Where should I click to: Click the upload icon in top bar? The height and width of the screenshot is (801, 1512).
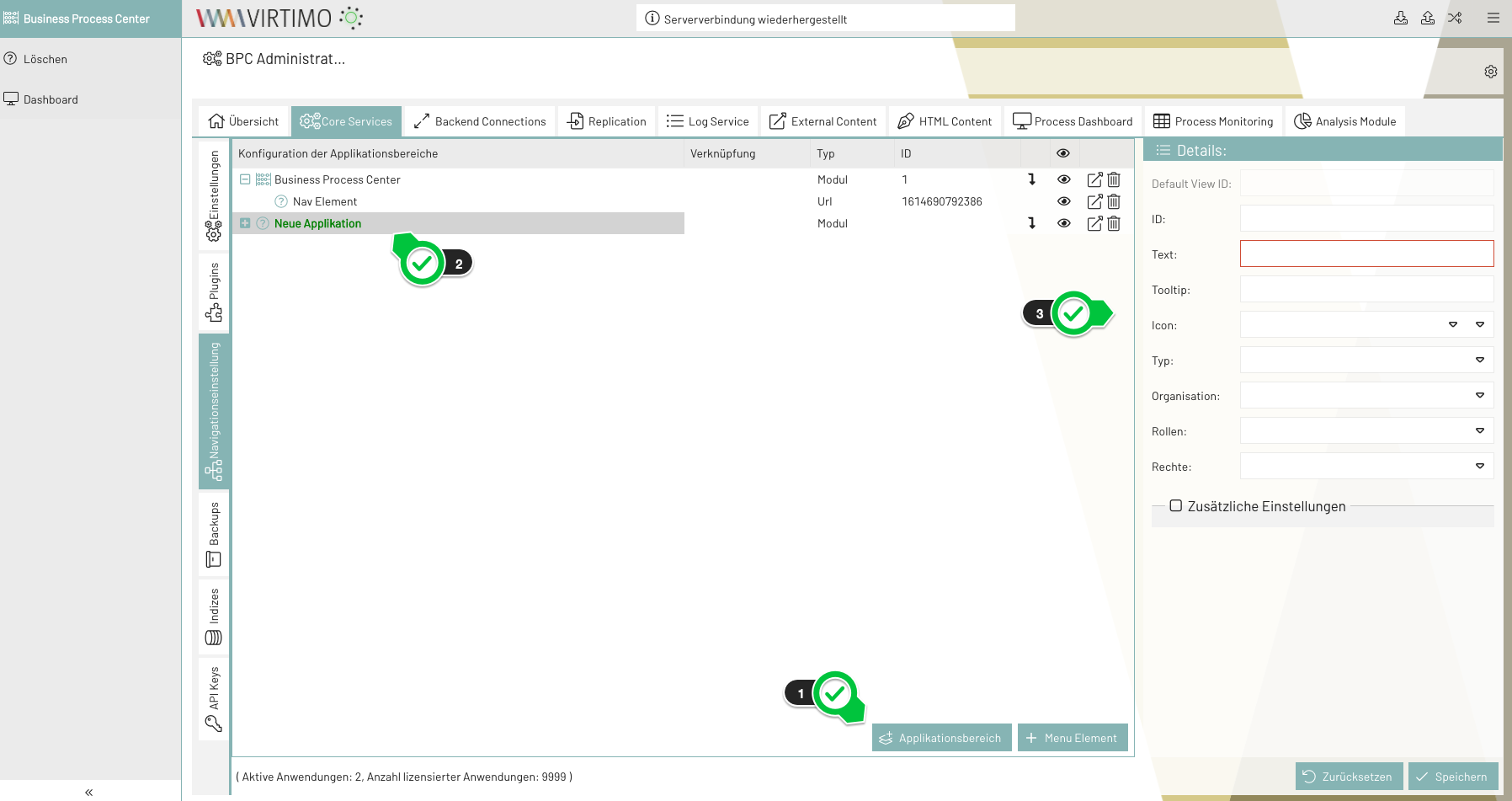[x=1428, y=18]
